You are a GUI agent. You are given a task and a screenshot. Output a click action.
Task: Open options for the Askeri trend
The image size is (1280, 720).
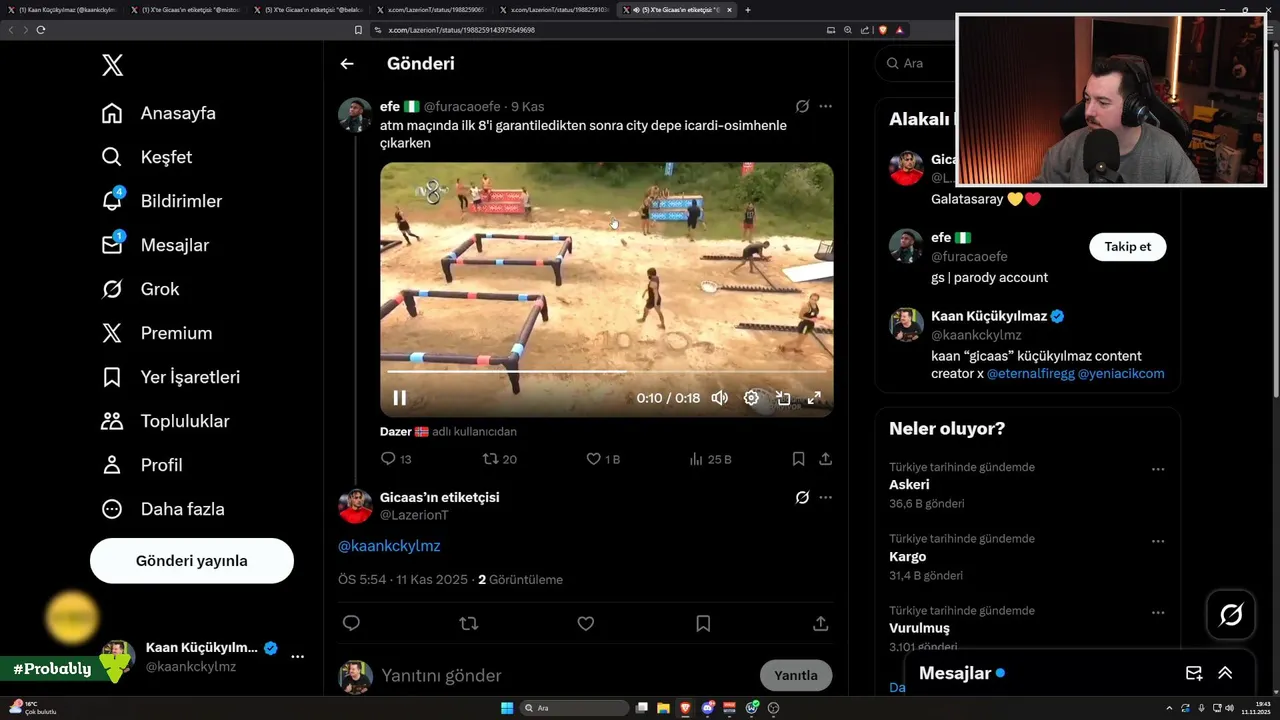pos(1158,469)
